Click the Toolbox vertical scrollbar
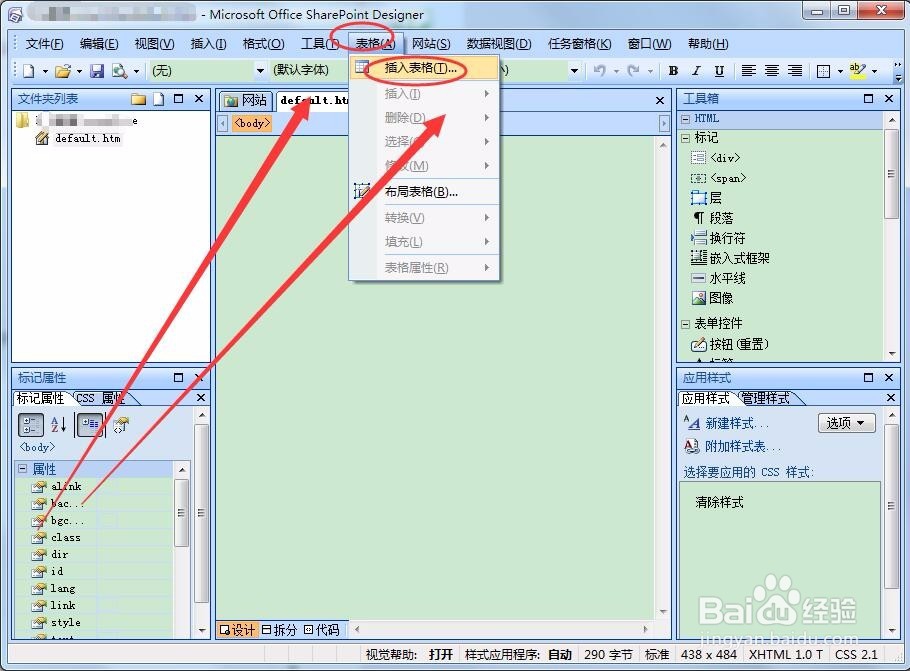 (891, 236)
